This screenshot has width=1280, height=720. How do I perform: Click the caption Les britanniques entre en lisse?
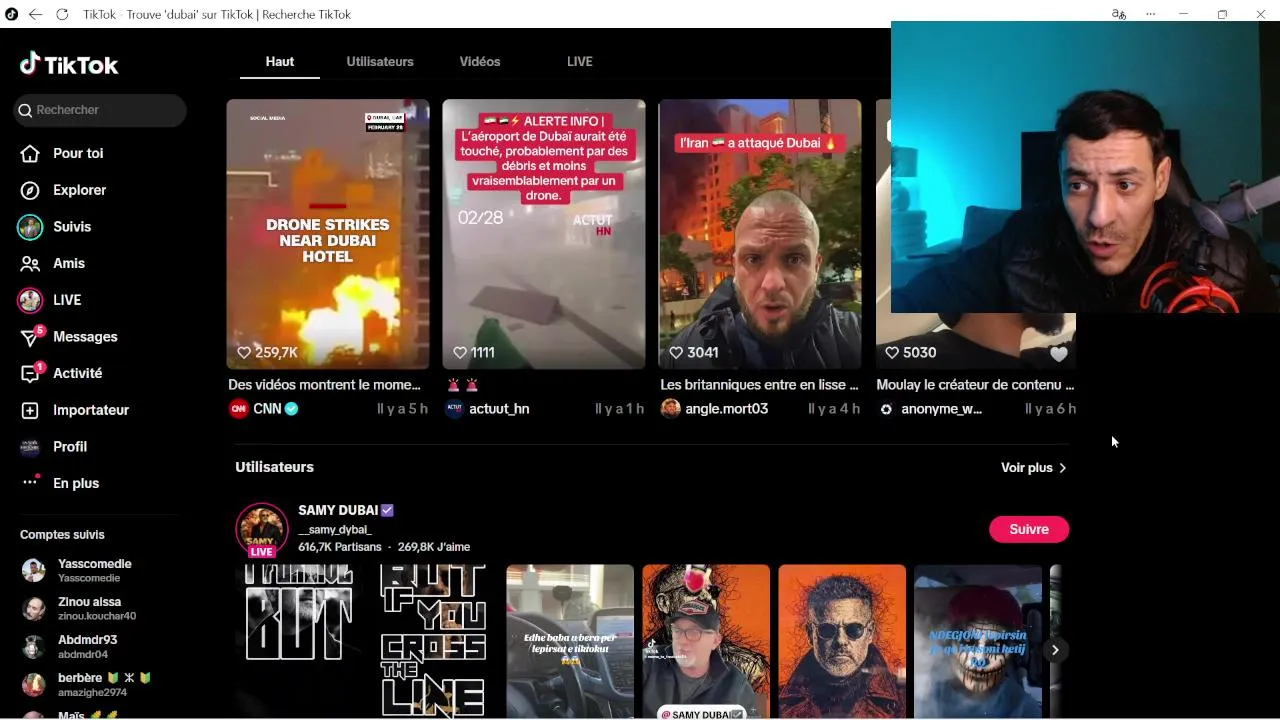click(759, 384)
